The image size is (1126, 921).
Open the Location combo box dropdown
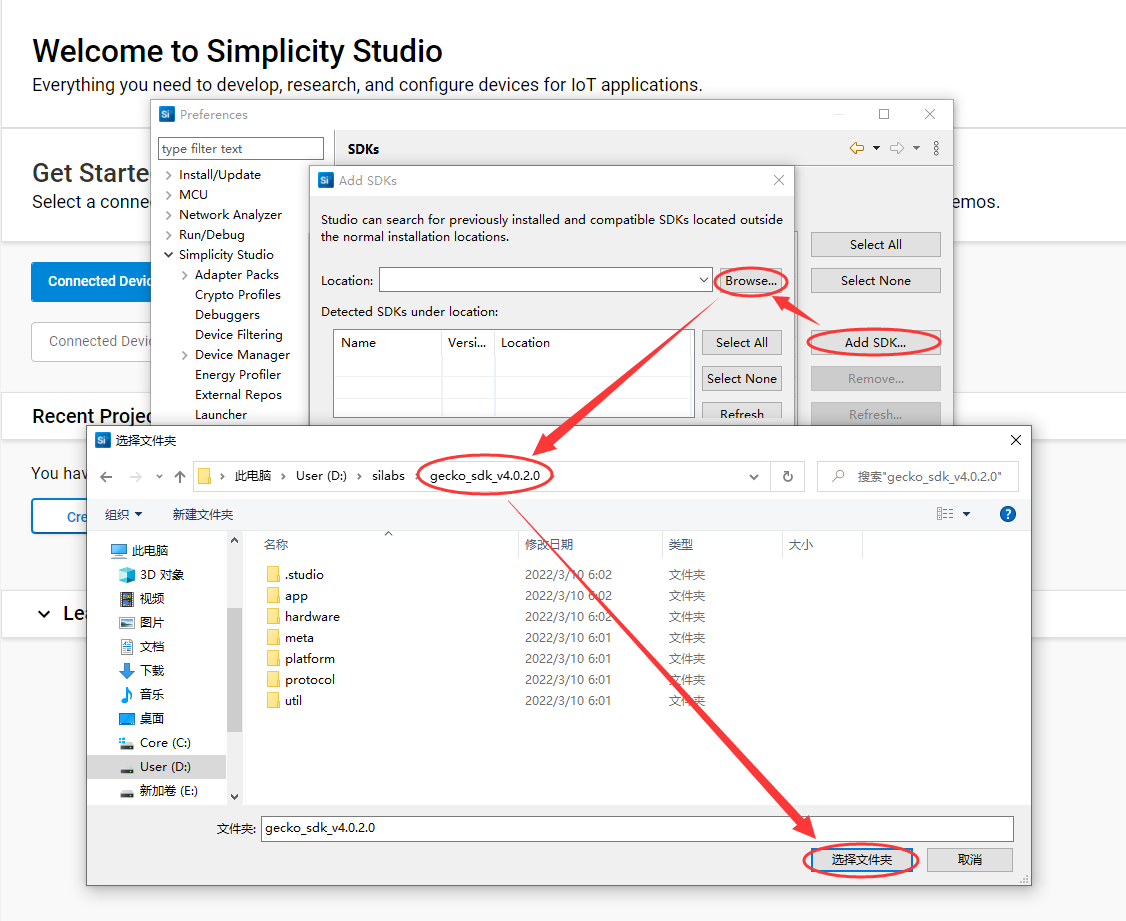tap(703, 280)
